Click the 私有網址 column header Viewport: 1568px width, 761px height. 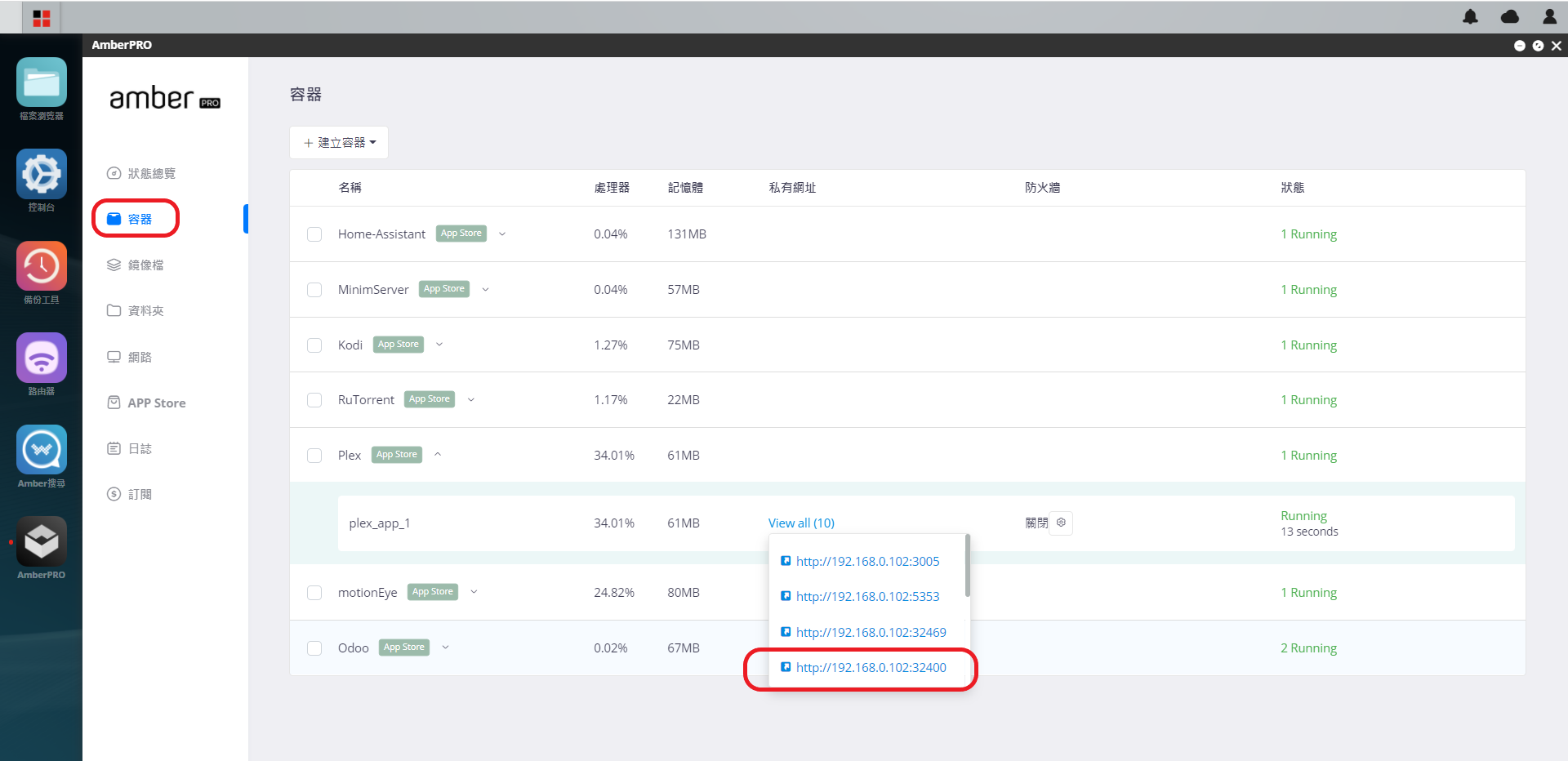point(792,188)
